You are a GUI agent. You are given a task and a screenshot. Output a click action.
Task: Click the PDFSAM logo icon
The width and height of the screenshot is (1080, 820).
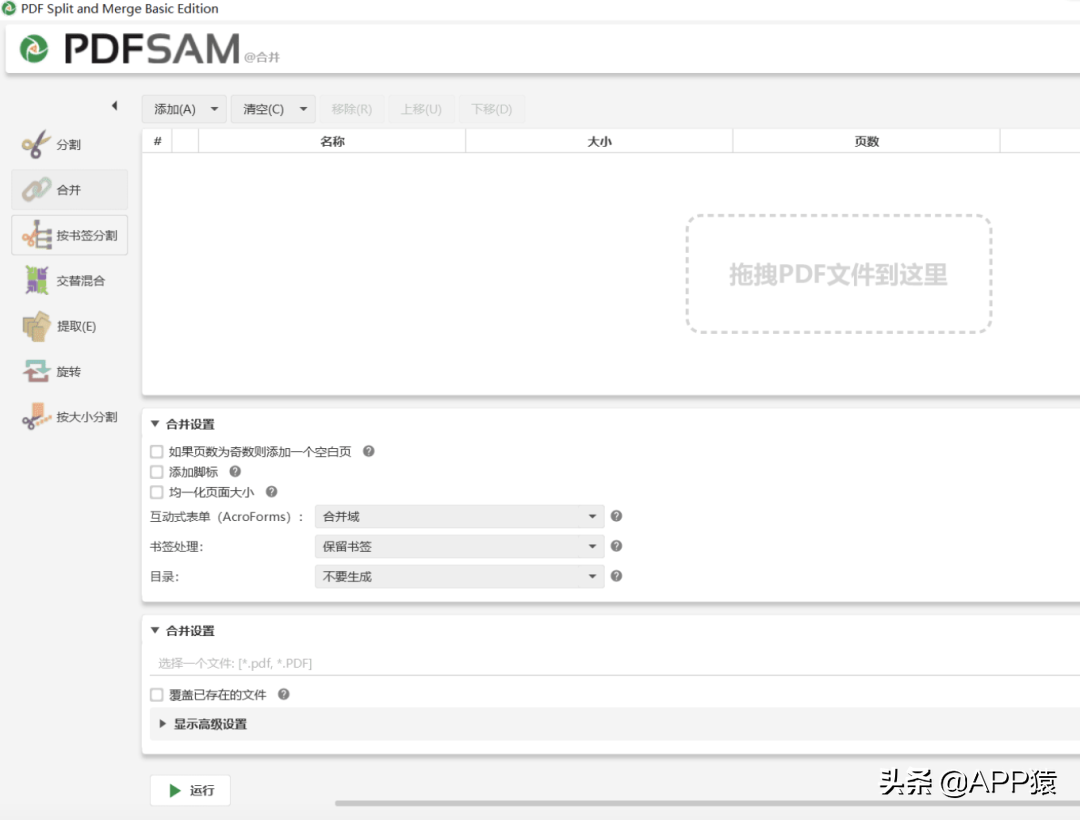click(x=33, y=48)
